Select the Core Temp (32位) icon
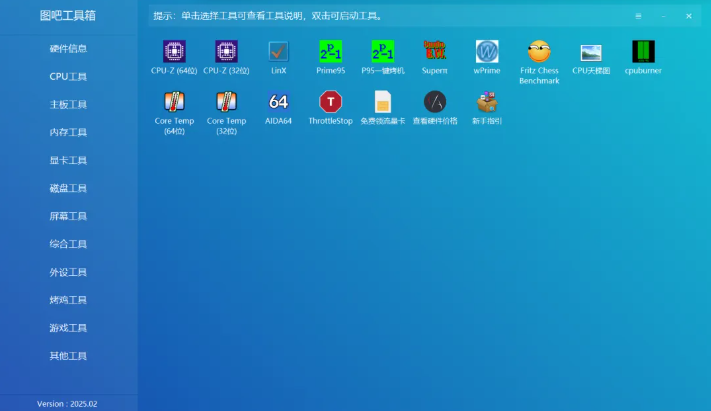Image resolution: width=711 pixels, height=411 pixels. [x=226, y=102]
